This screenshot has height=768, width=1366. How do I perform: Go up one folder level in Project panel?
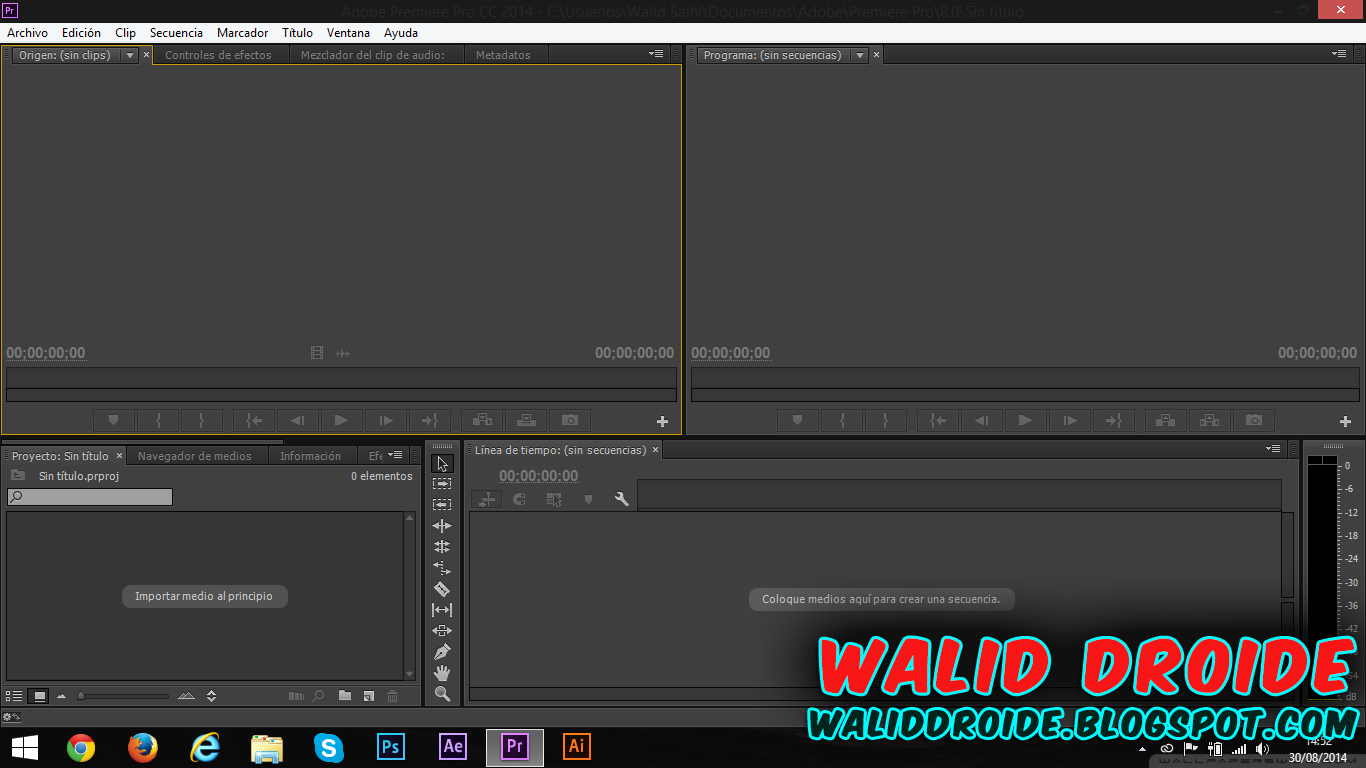point(18,476)
